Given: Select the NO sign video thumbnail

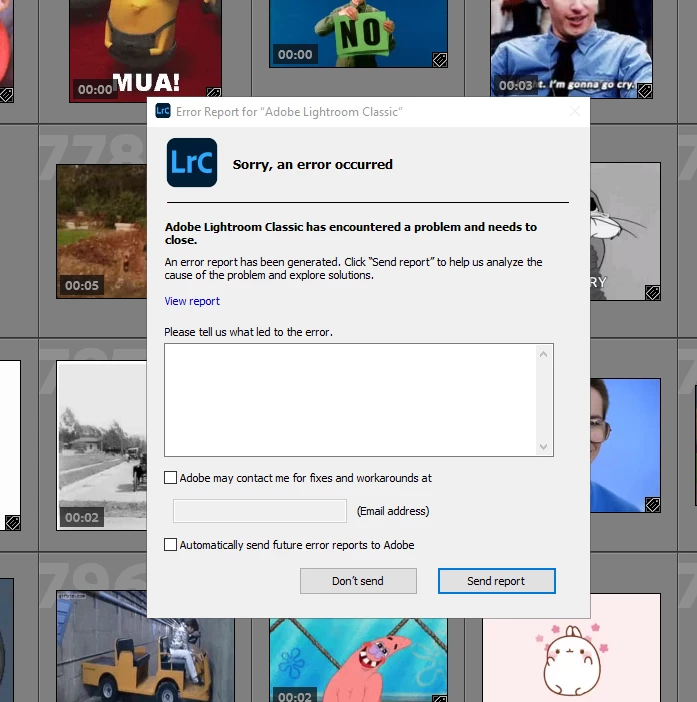Looking at the screenshot, I should (358, 34).
